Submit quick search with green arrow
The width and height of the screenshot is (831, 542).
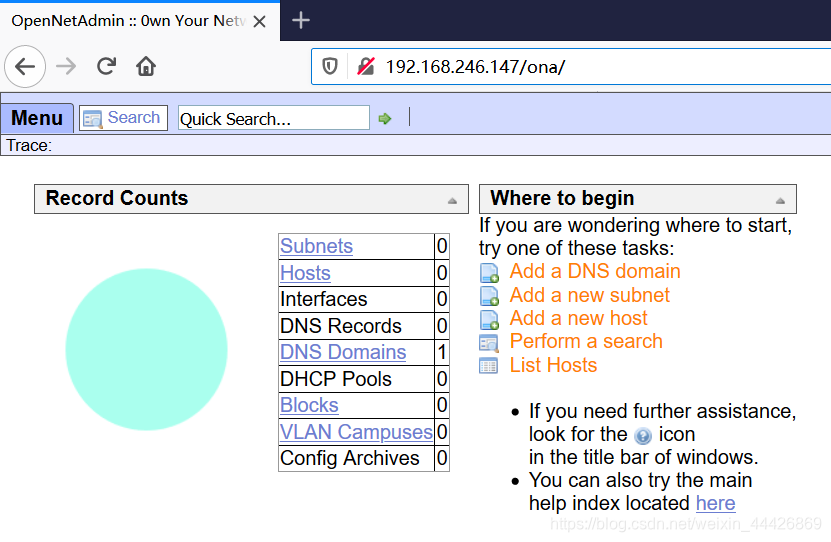[385, 119]
